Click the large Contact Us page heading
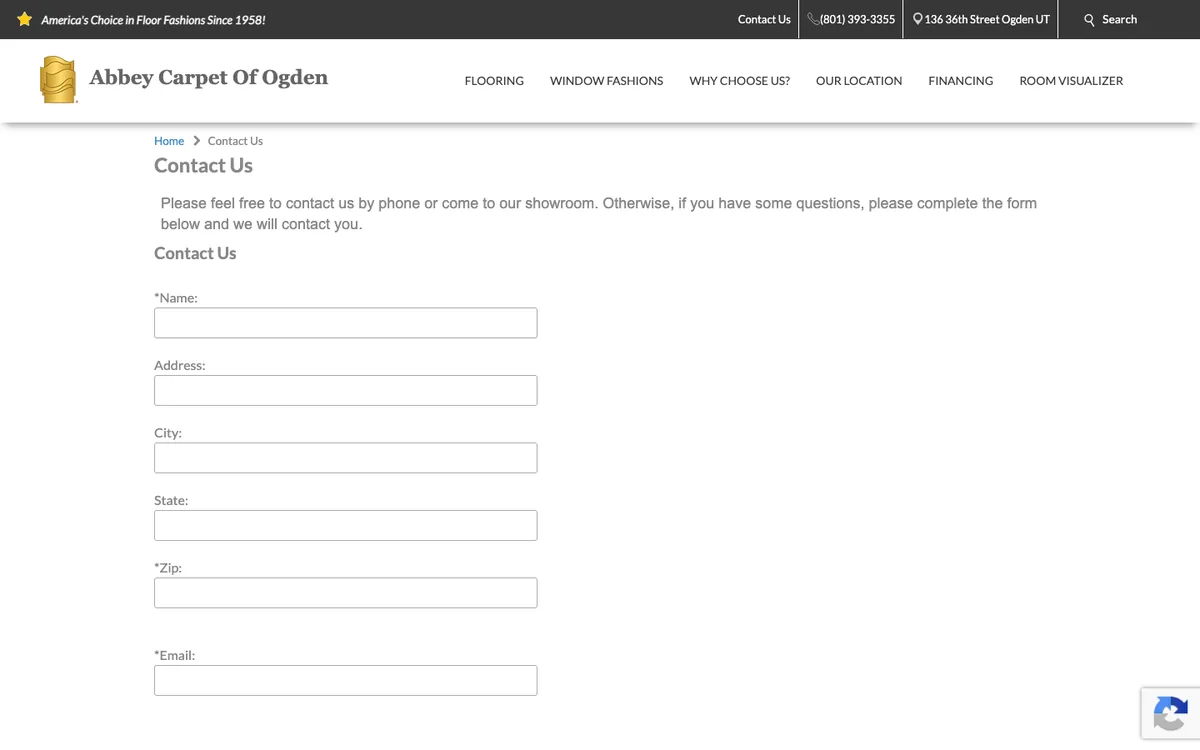 coord(203,166)
